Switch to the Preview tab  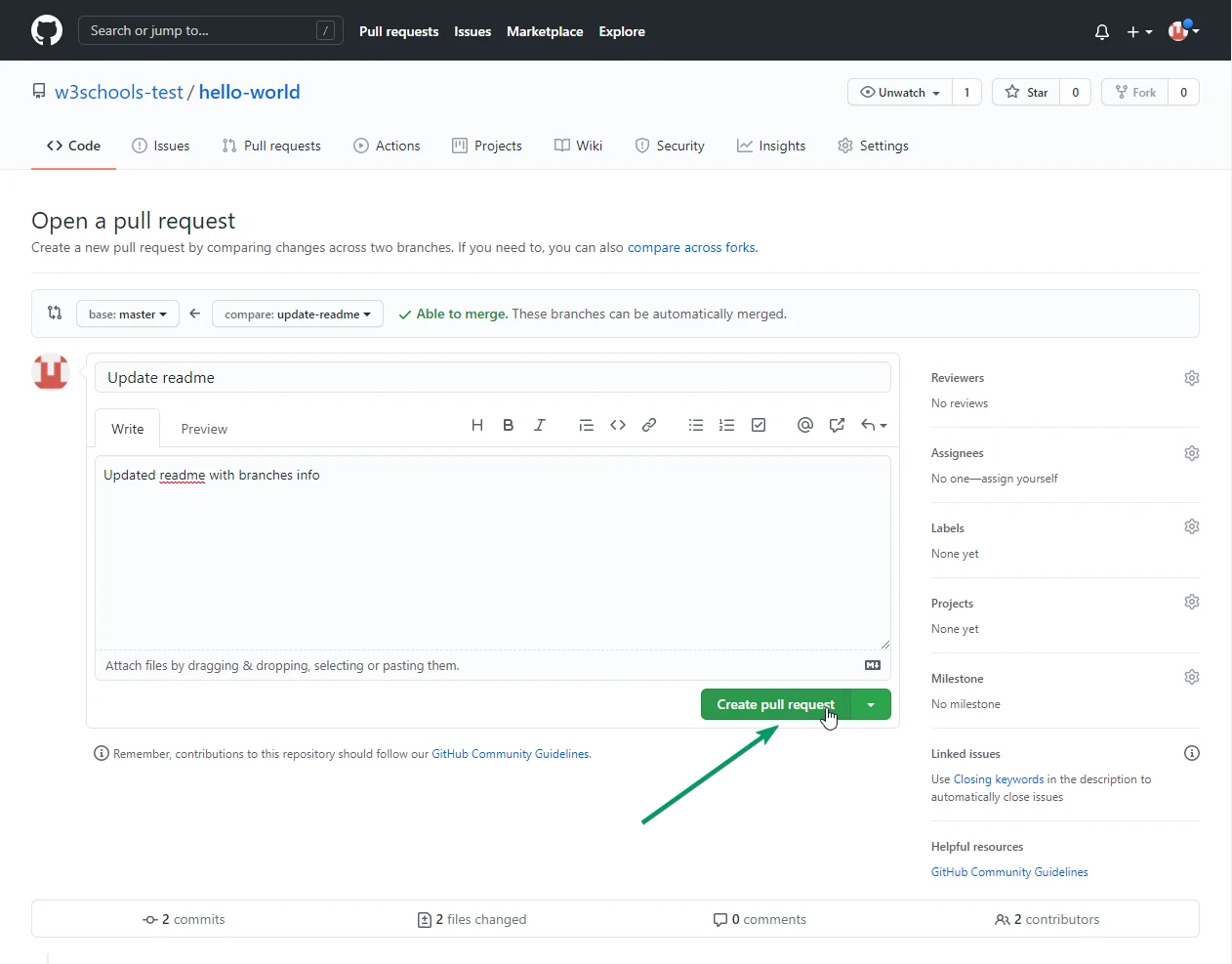coord(204,429)
